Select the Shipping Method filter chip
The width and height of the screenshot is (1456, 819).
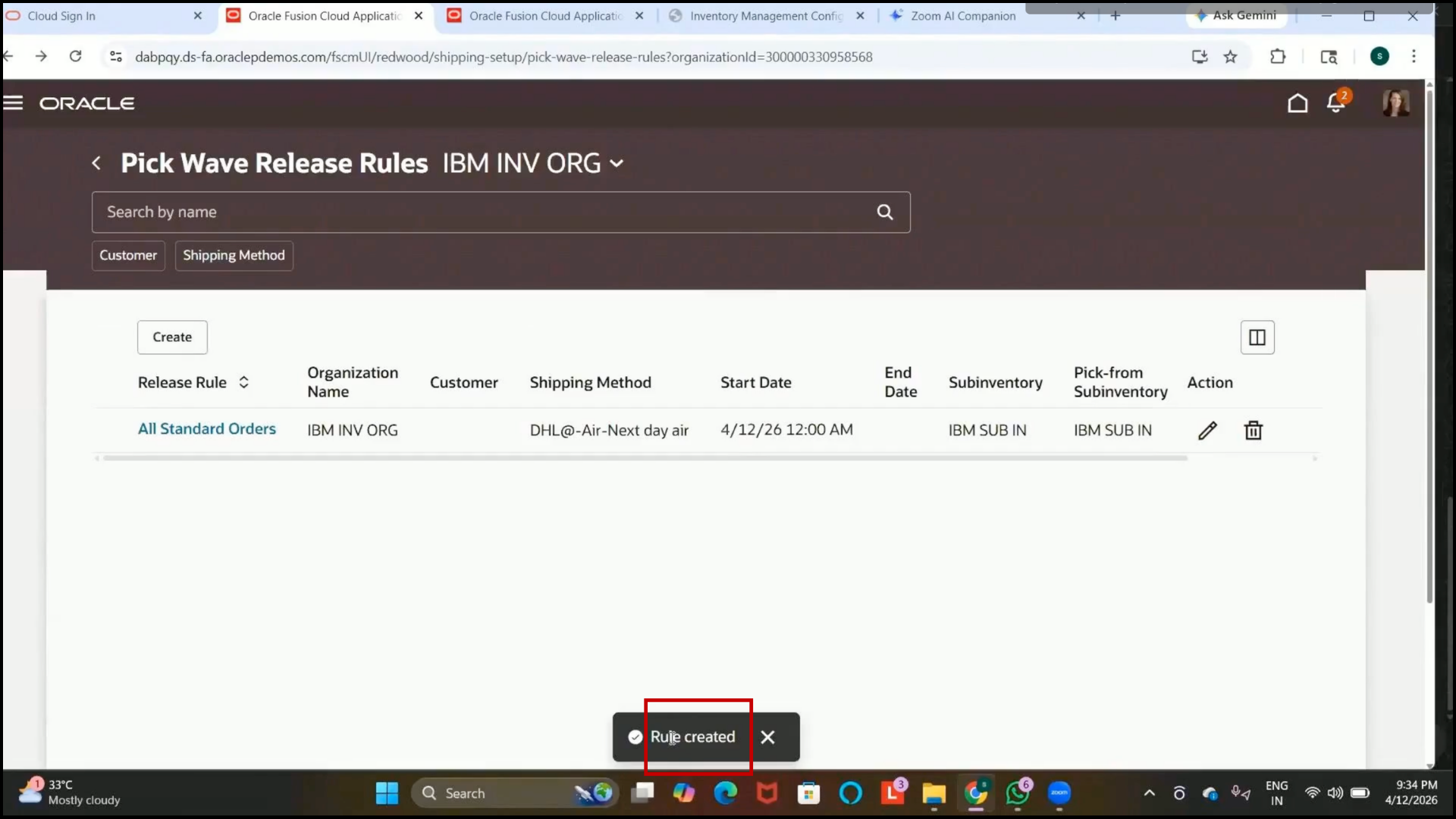click(x=234, y=256)
